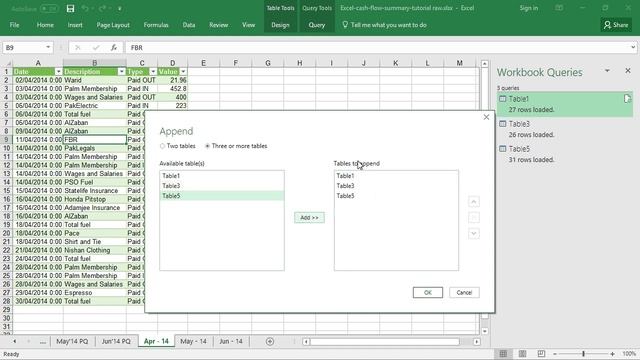Switch to Jun'14 PQ sheet tab

pyautogui.click(x=116, y=341)
